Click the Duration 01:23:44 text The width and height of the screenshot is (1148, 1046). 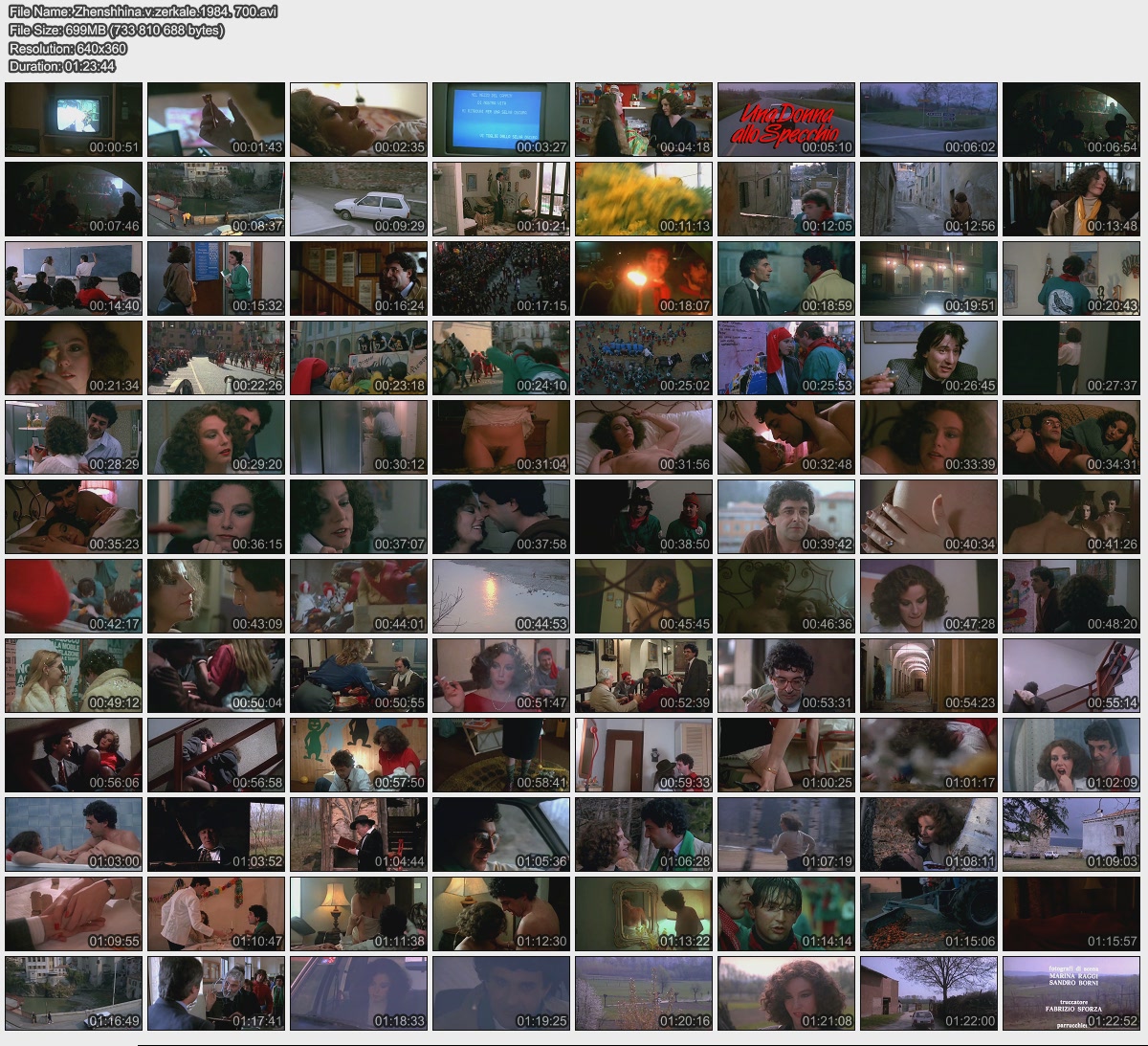[x=62, y=66]
